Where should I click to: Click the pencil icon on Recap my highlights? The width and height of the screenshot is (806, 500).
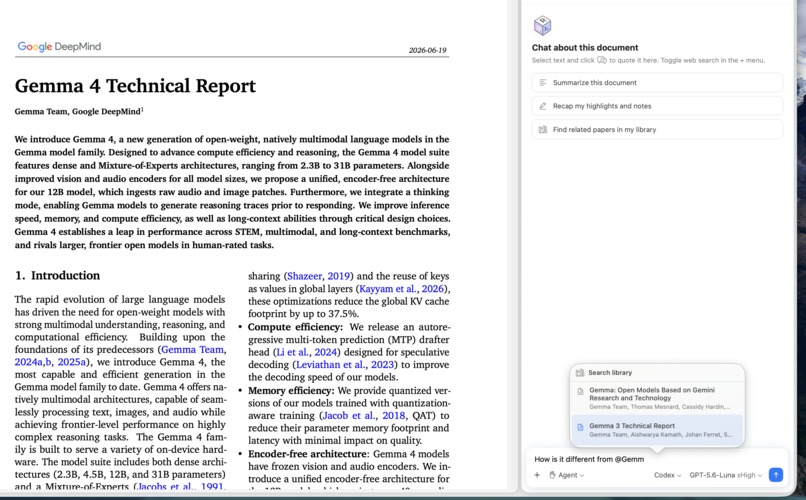coord(543,106)
